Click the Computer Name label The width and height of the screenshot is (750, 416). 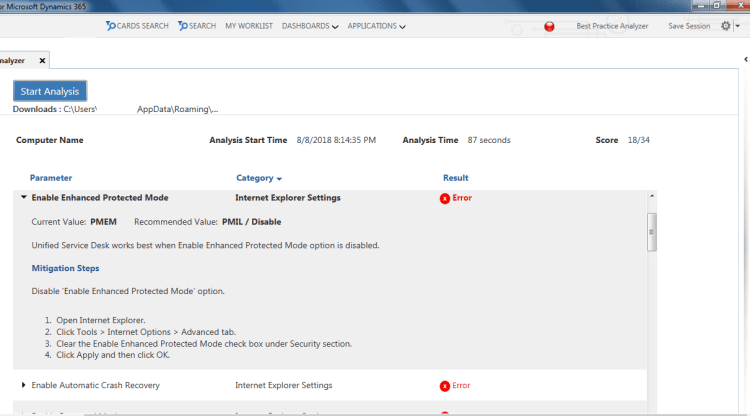50,140
